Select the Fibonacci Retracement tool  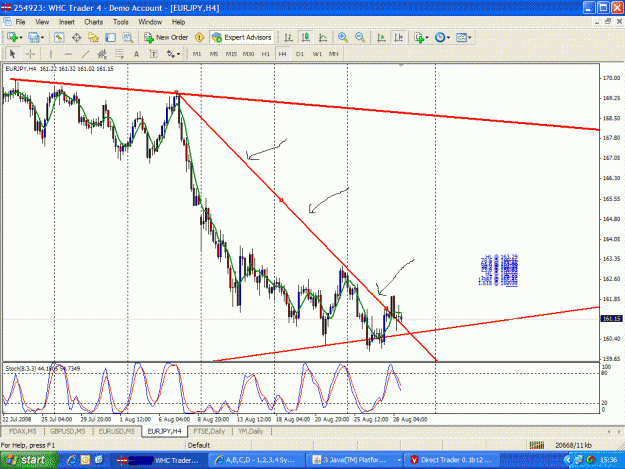(x=119, y=54)
